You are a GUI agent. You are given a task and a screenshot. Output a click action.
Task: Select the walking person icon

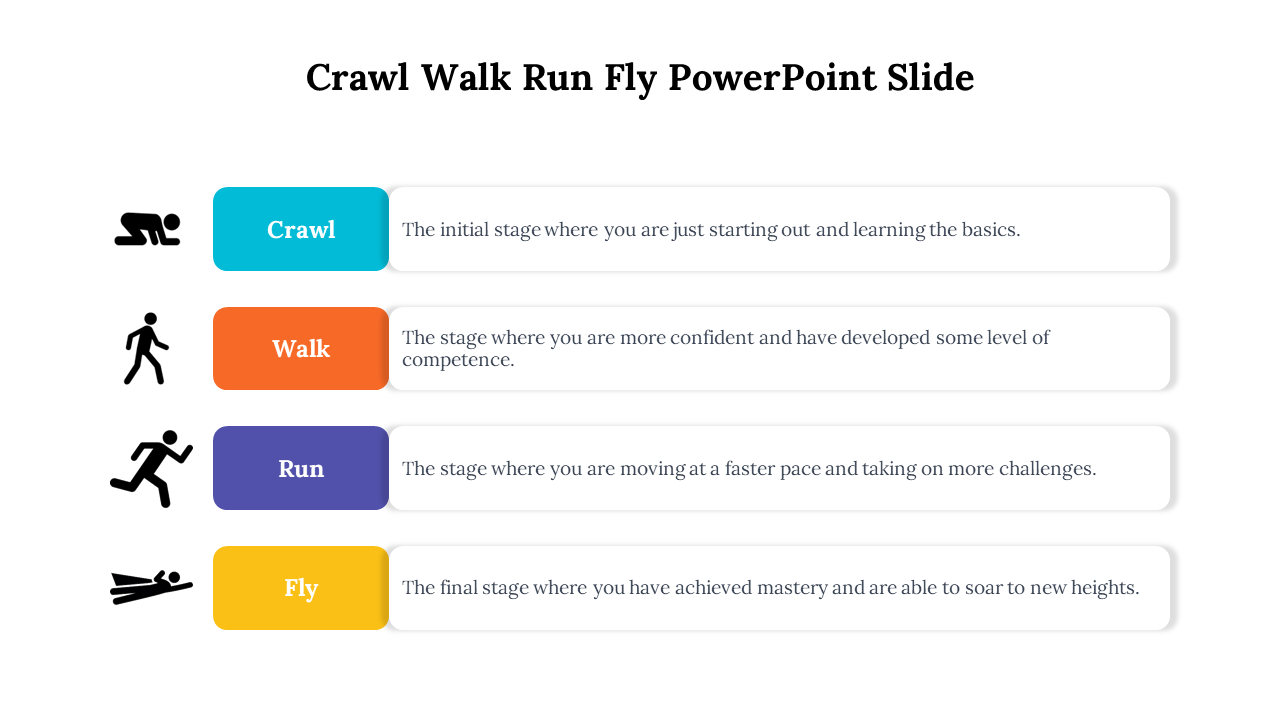click(x=146, y=348)
